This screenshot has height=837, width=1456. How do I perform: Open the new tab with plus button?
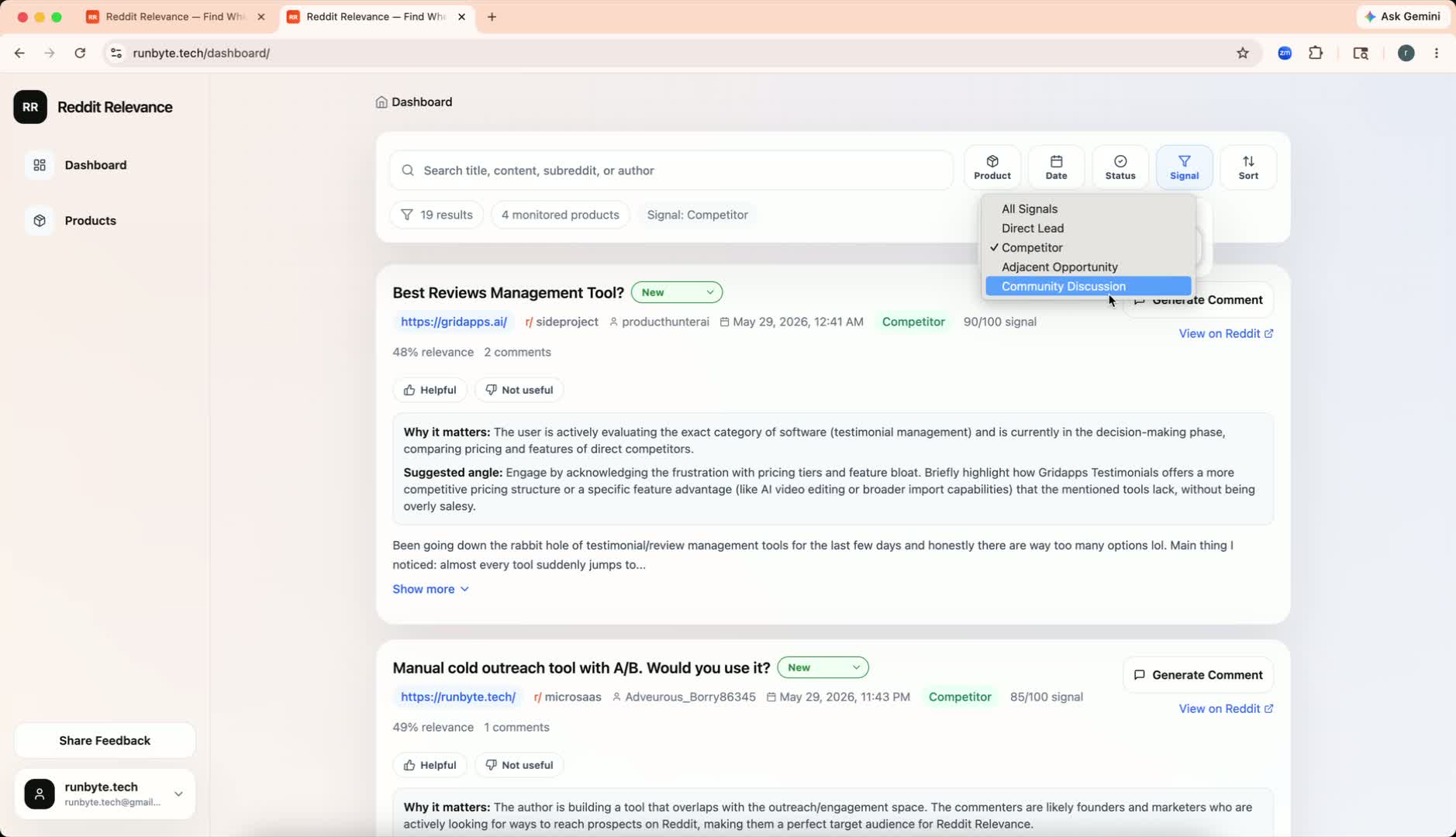click(492, 16)
